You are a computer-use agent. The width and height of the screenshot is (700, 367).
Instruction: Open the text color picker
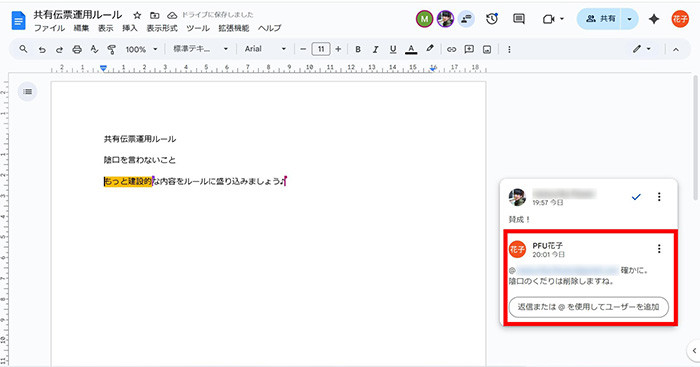coord(411,50)
